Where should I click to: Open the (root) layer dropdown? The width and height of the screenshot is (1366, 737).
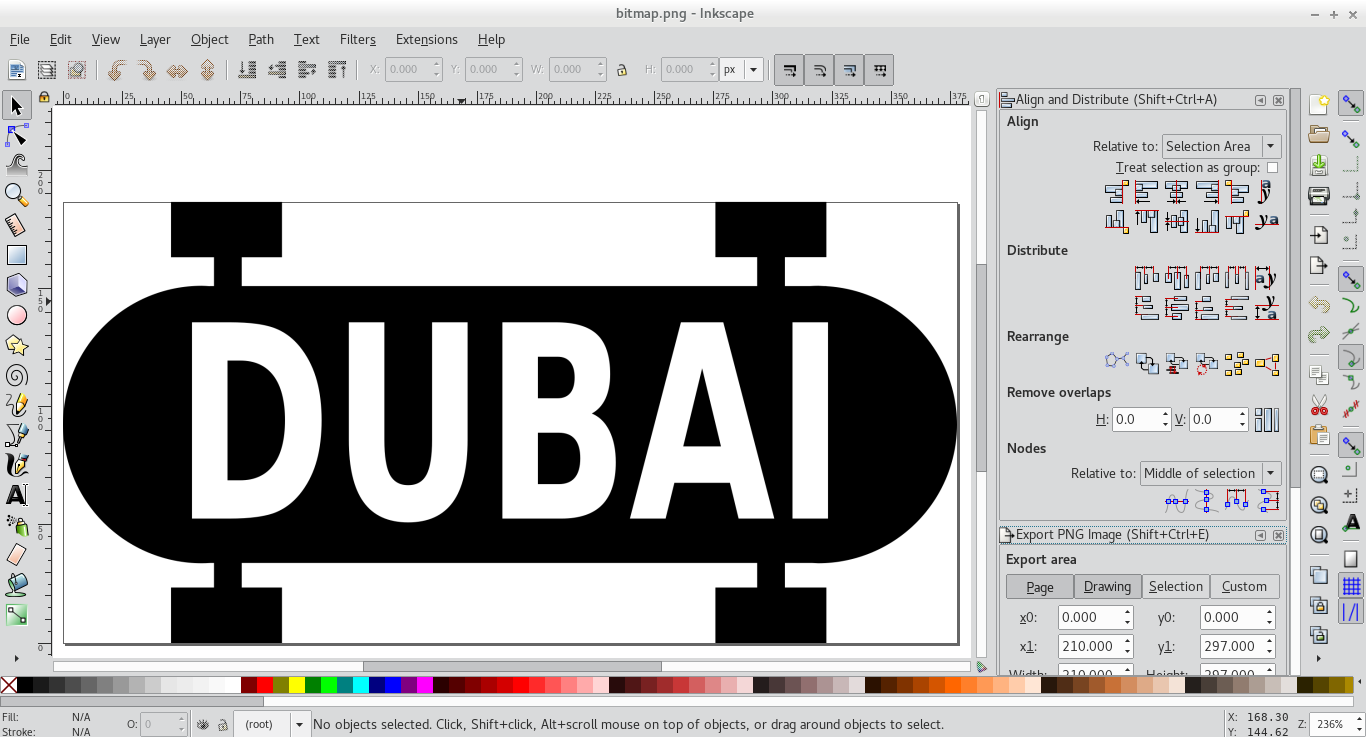point(272,724)
